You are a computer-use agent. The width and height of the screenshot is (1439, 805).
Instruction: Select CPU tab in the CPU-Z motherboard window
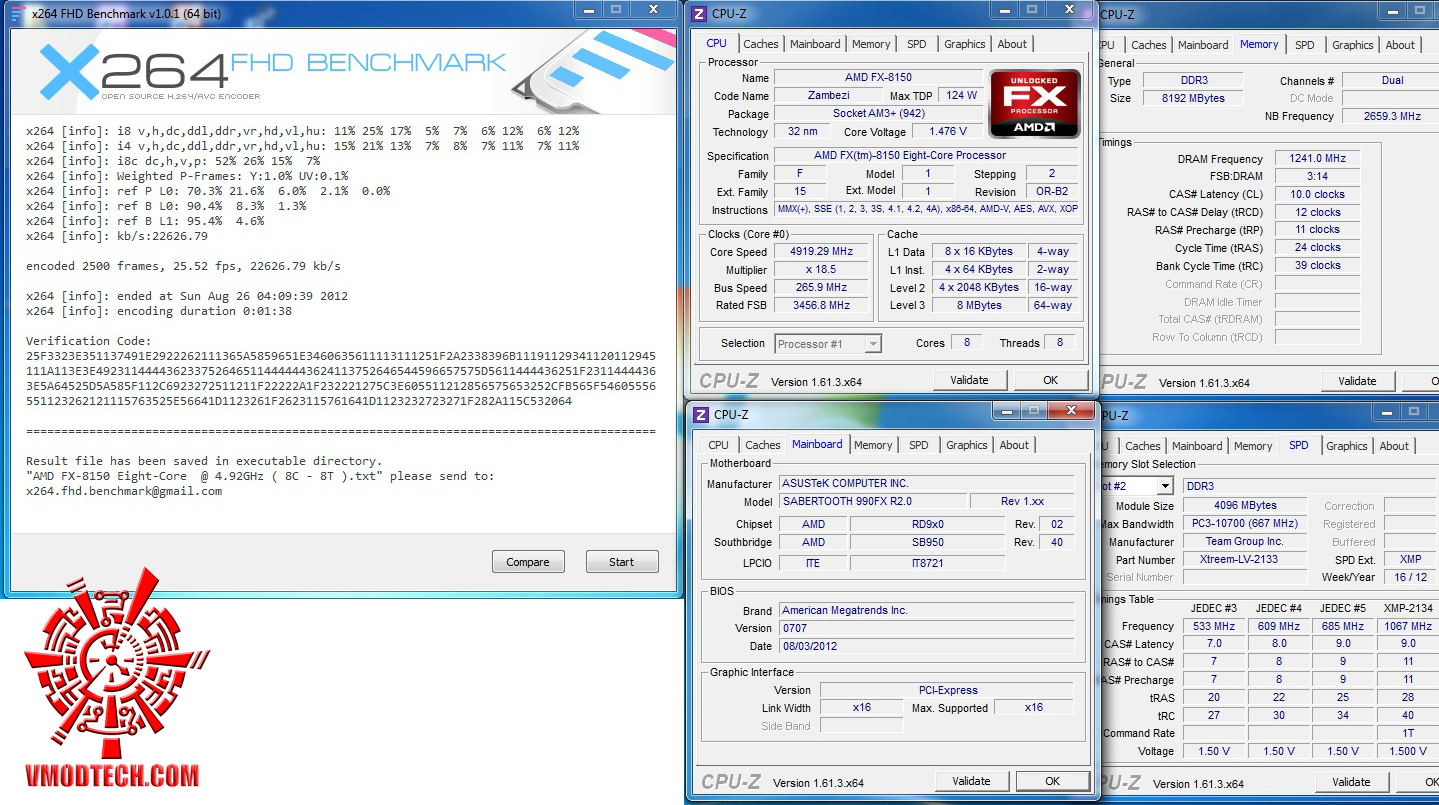pyautogui.click(x=719, y=445)
